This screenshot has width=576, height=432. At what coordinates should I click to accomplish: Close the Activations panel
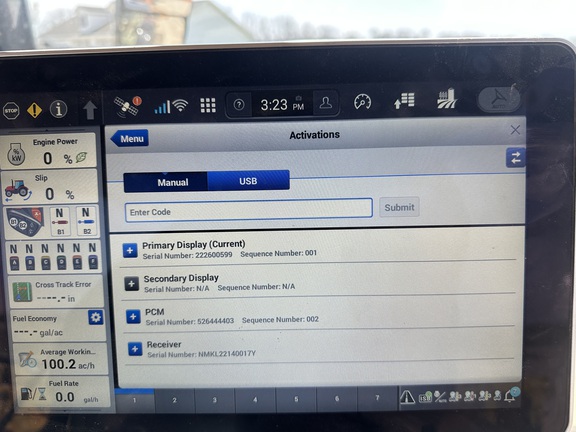[515, 130]
